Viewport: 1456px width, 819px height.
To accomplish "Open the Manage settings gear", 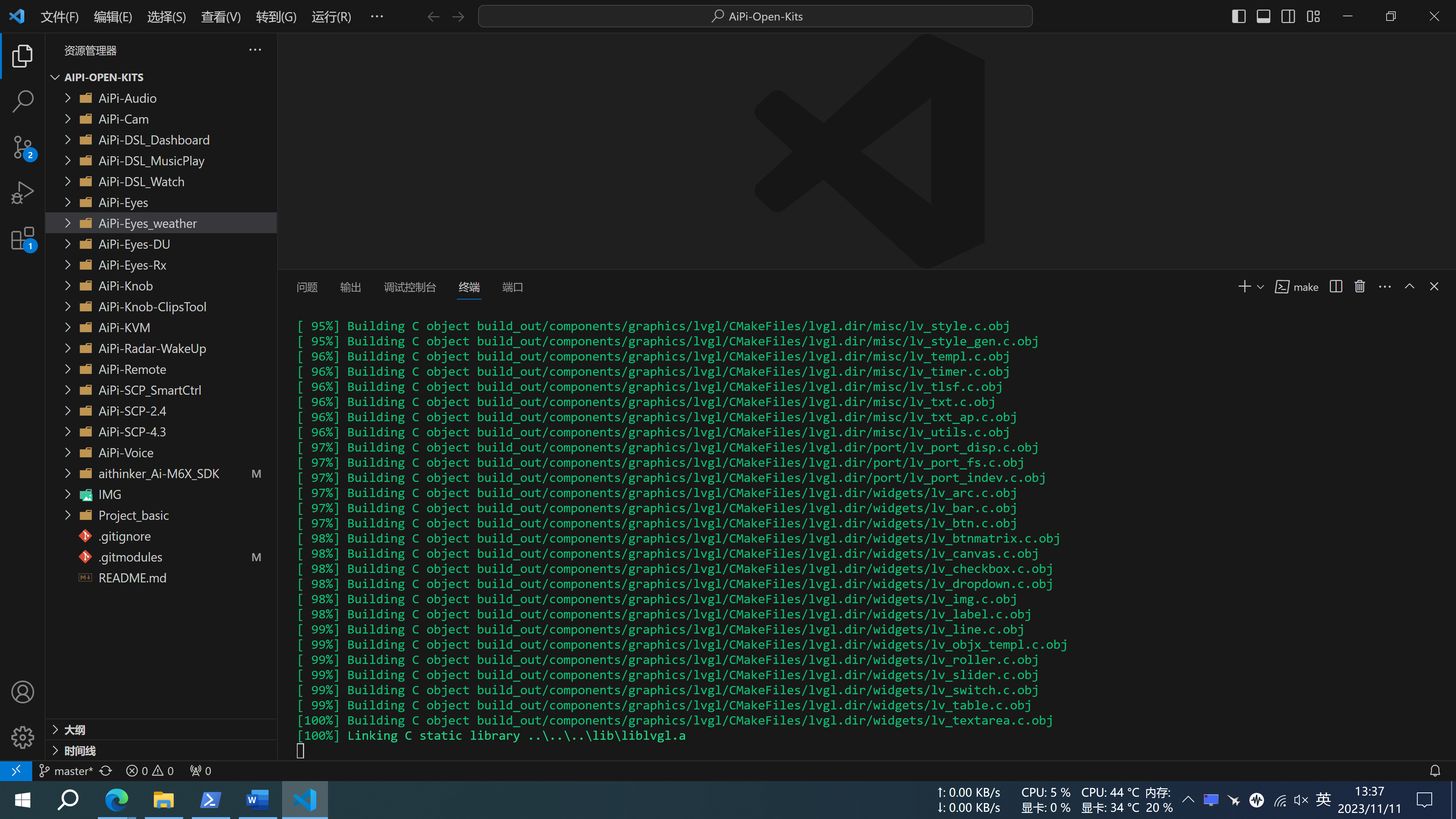I will click(23, 737).
